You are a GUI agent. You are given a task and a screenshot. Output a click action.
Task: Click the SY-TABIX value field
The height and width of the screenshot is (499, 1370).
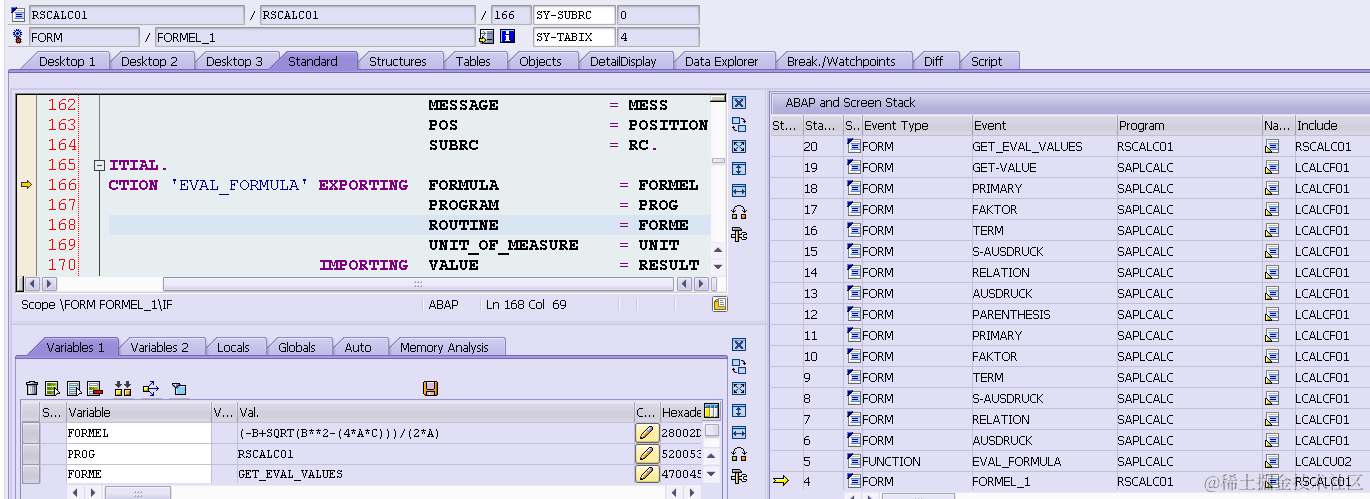pyautogui.click(x=658, y=37)
